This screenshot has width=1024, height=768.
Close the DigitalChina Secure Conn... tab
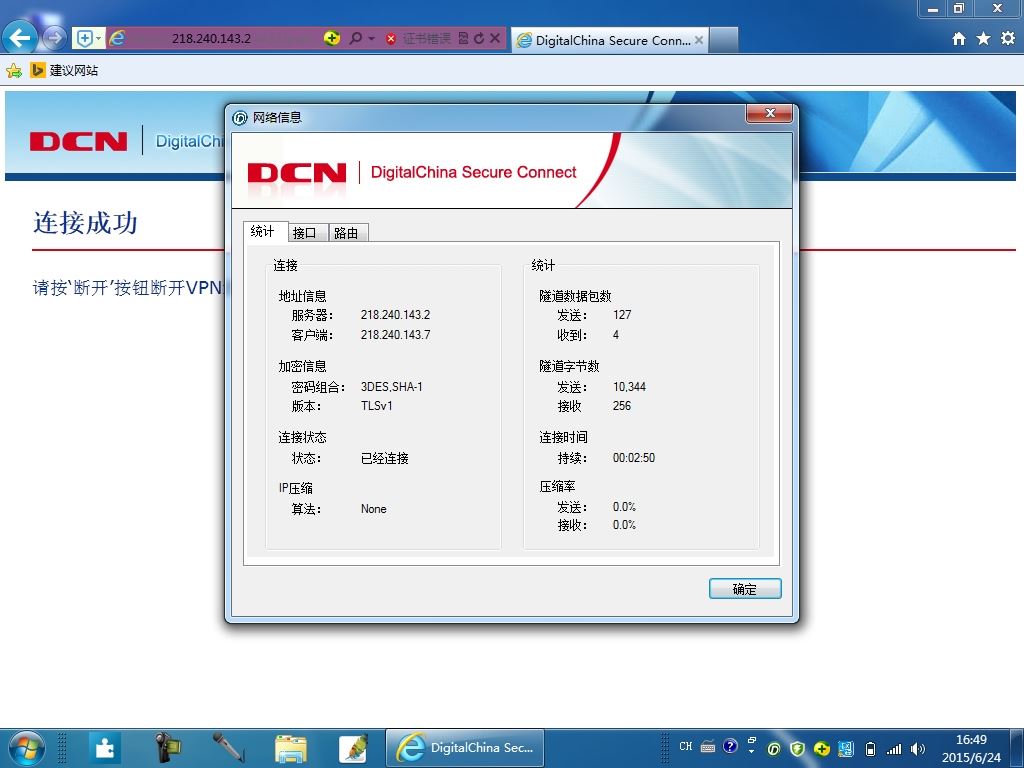click(x=699, y=40)
